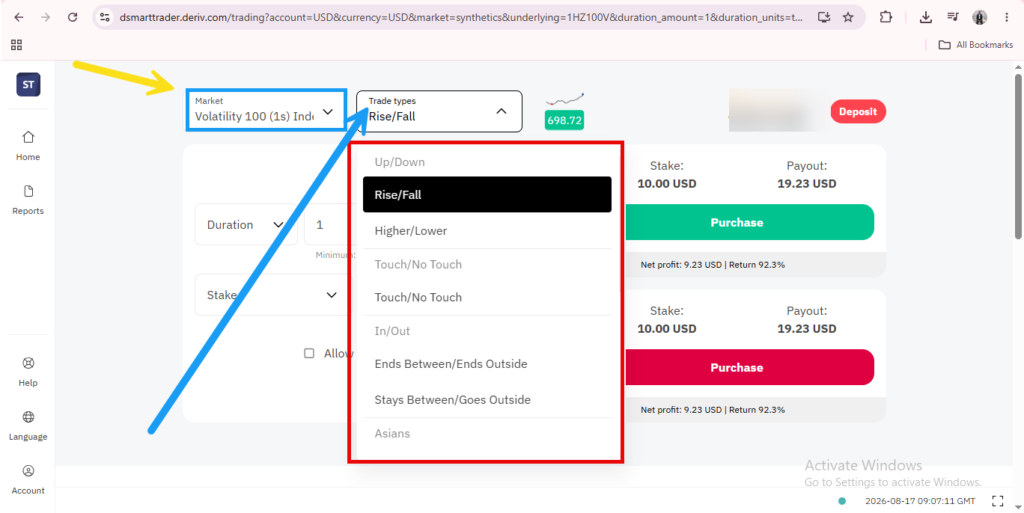Screen dimensions: 1024x513
Task: Click the Deposit button
Action: click(x=858, y=112)
